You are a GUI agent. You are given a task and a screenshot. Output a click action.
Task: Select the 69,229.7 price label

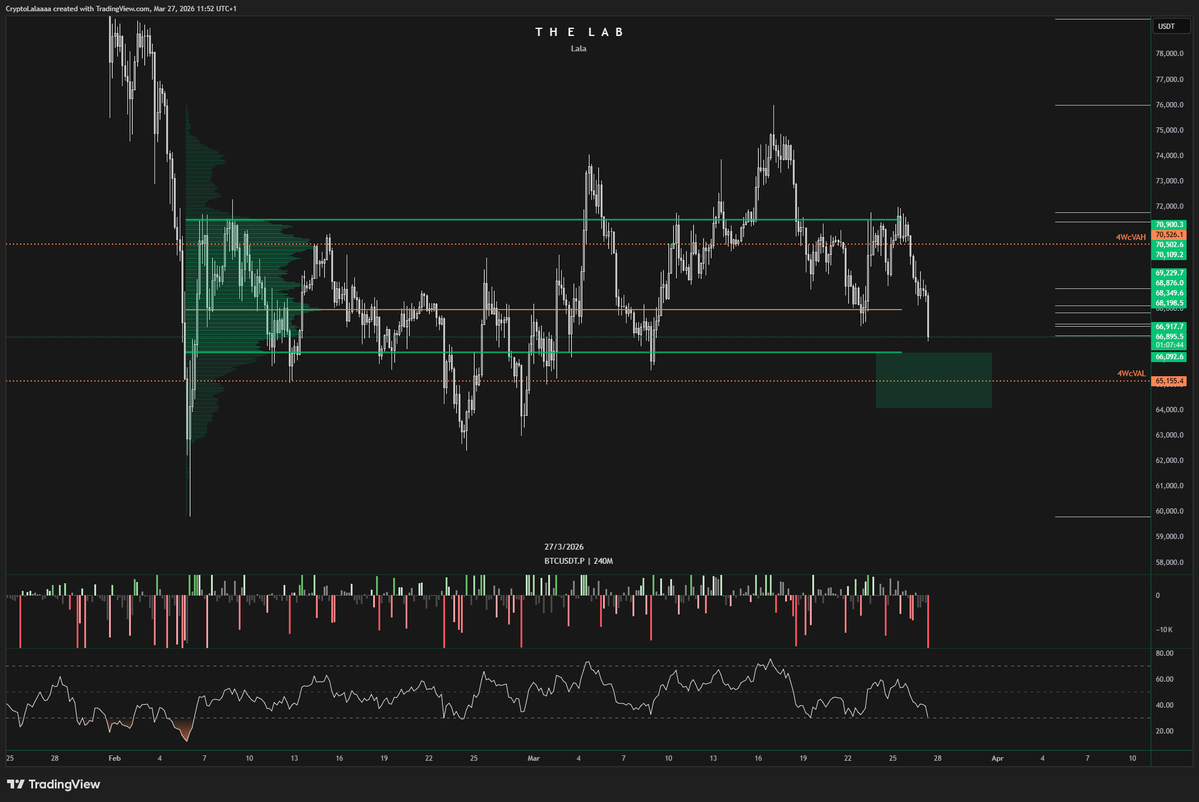click(x=1169, y=273)
